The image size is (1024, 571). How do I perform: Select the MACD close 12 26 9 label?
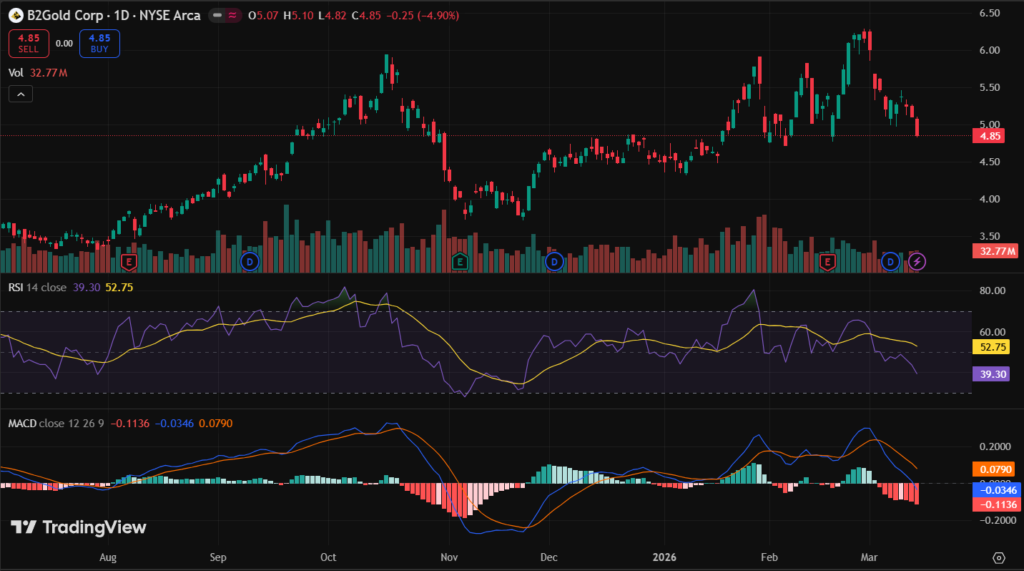pos(56,423)
